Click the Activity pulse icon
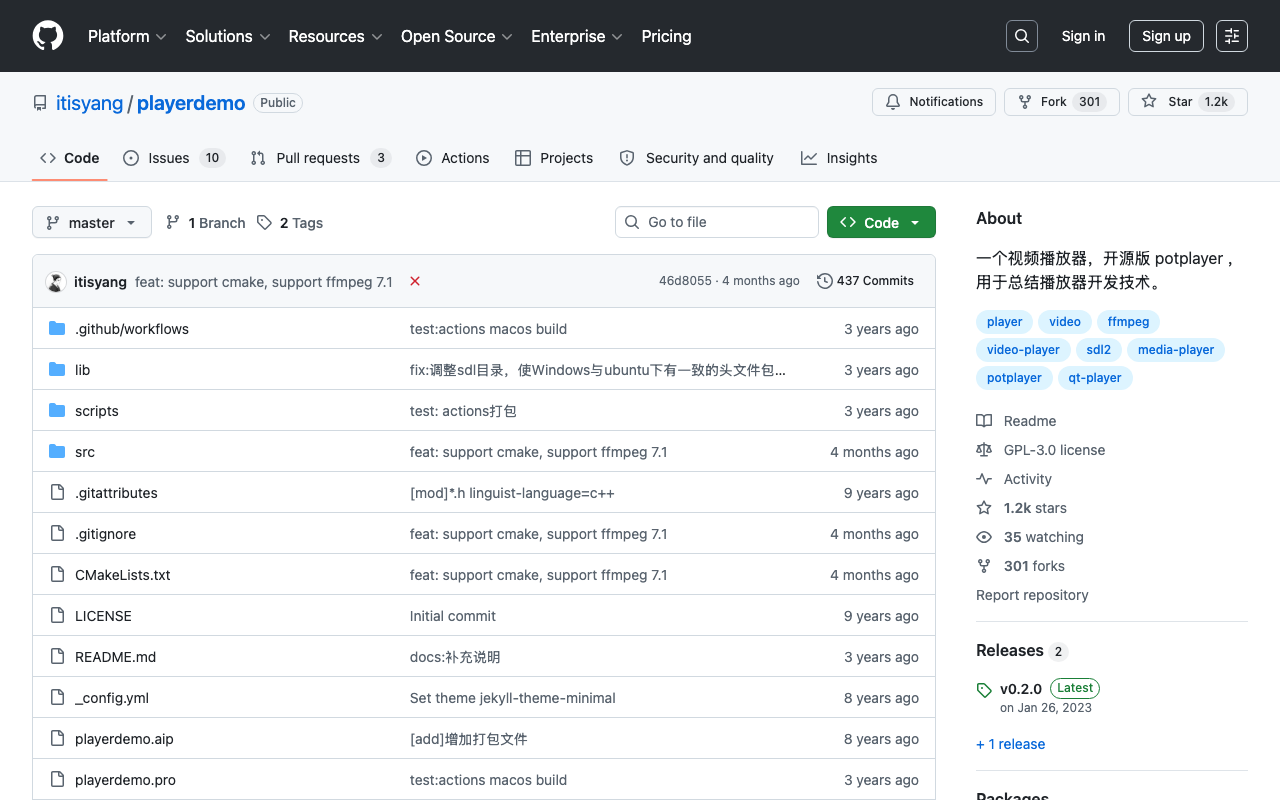This screenshot has height=800, width=1280. coord(984,479)
